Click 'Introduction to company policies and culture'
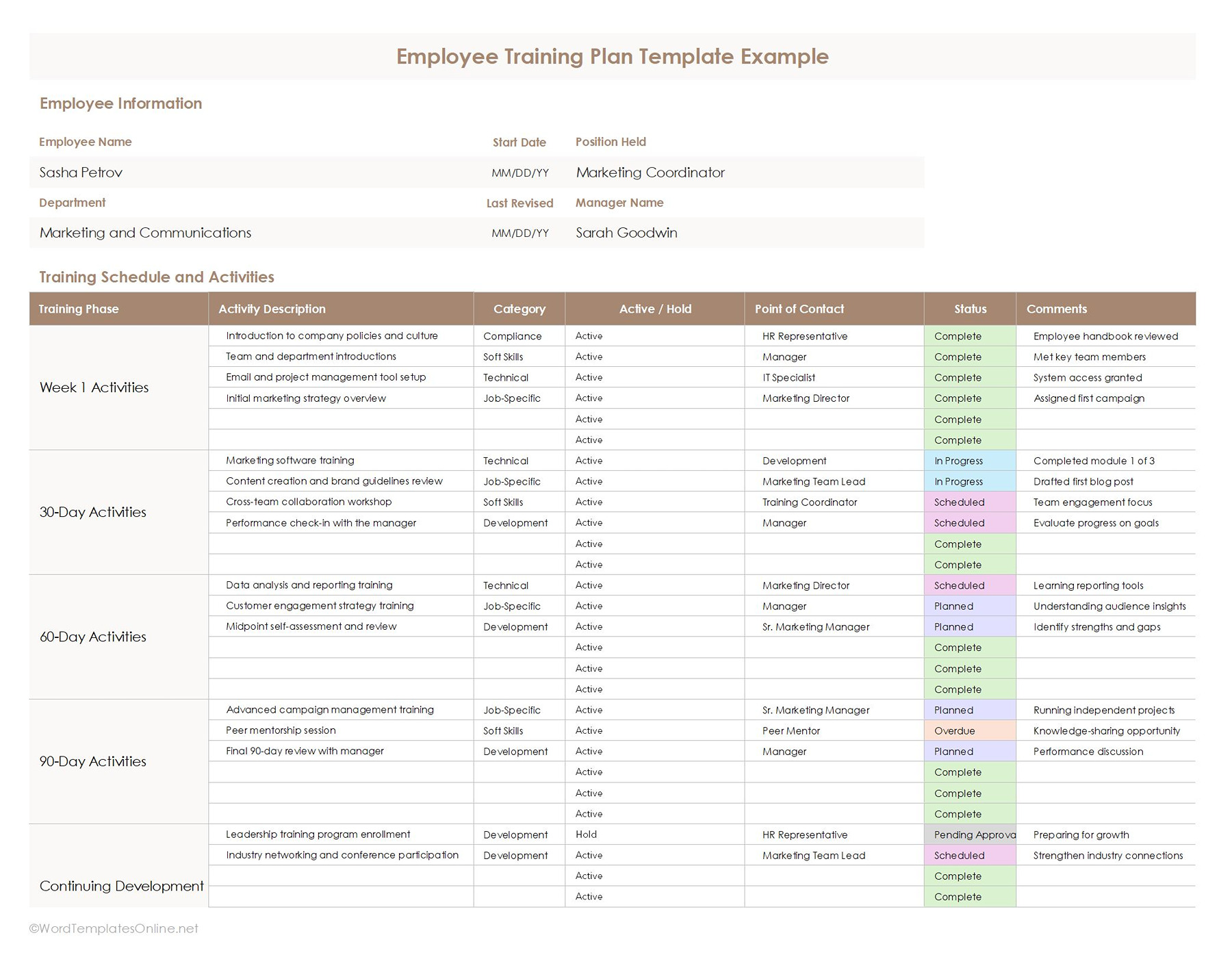Image resolution: width=1232 pixels, height=957 pixels. pyautogui.click(x=332, y=335)
